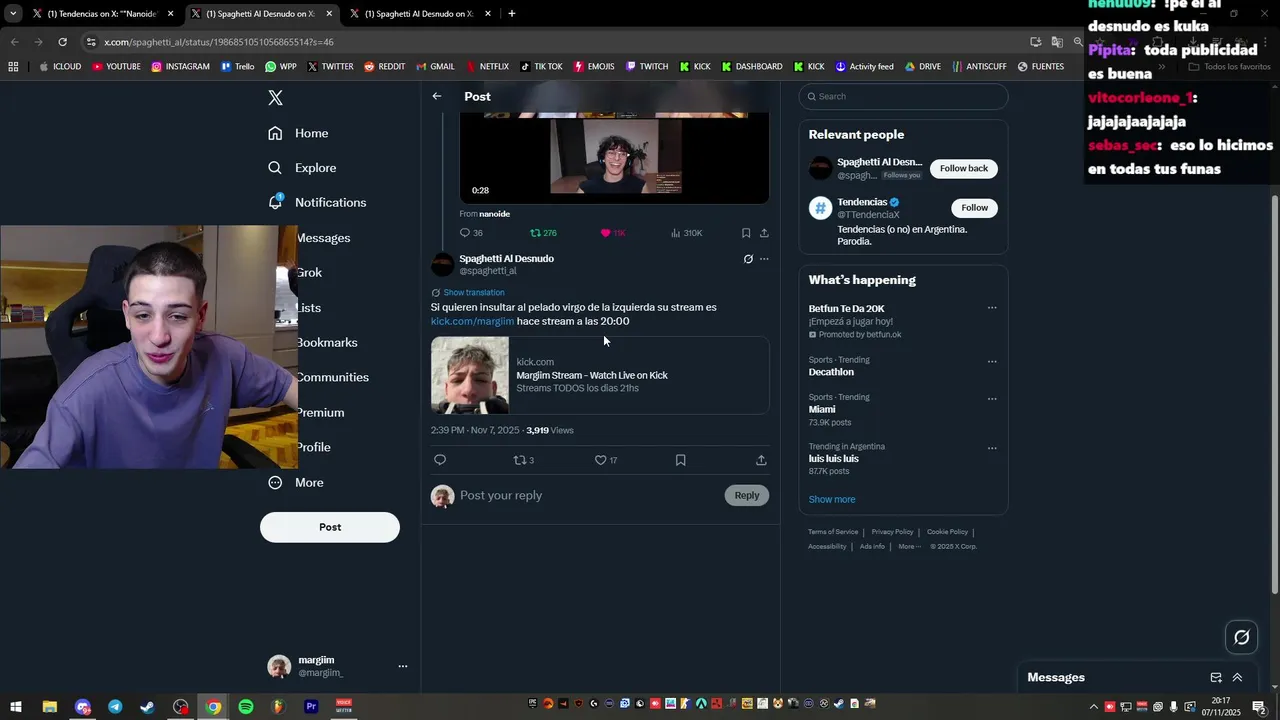Open the INSTAGRAM bookmark
This screenshot has width=1280, height=720.
tap(181, 67)
